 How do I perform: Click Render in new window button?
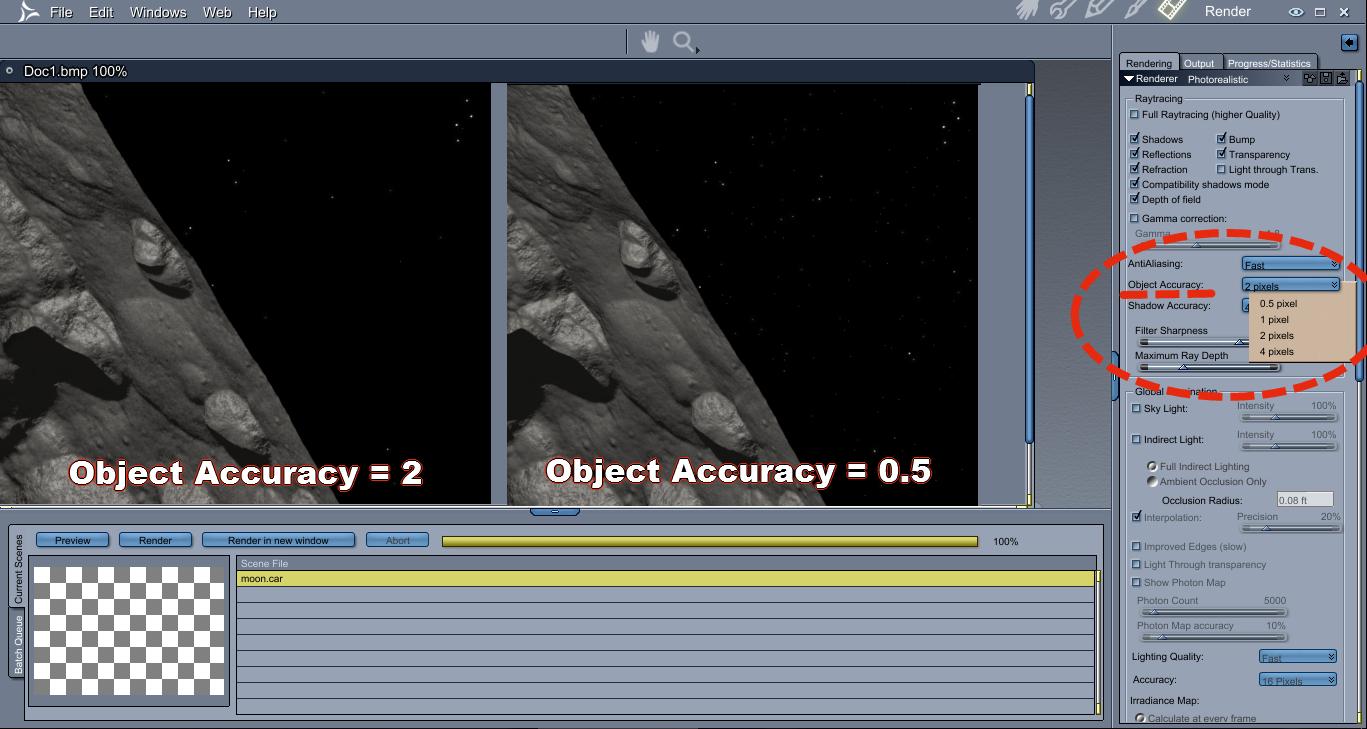(278, 540)
